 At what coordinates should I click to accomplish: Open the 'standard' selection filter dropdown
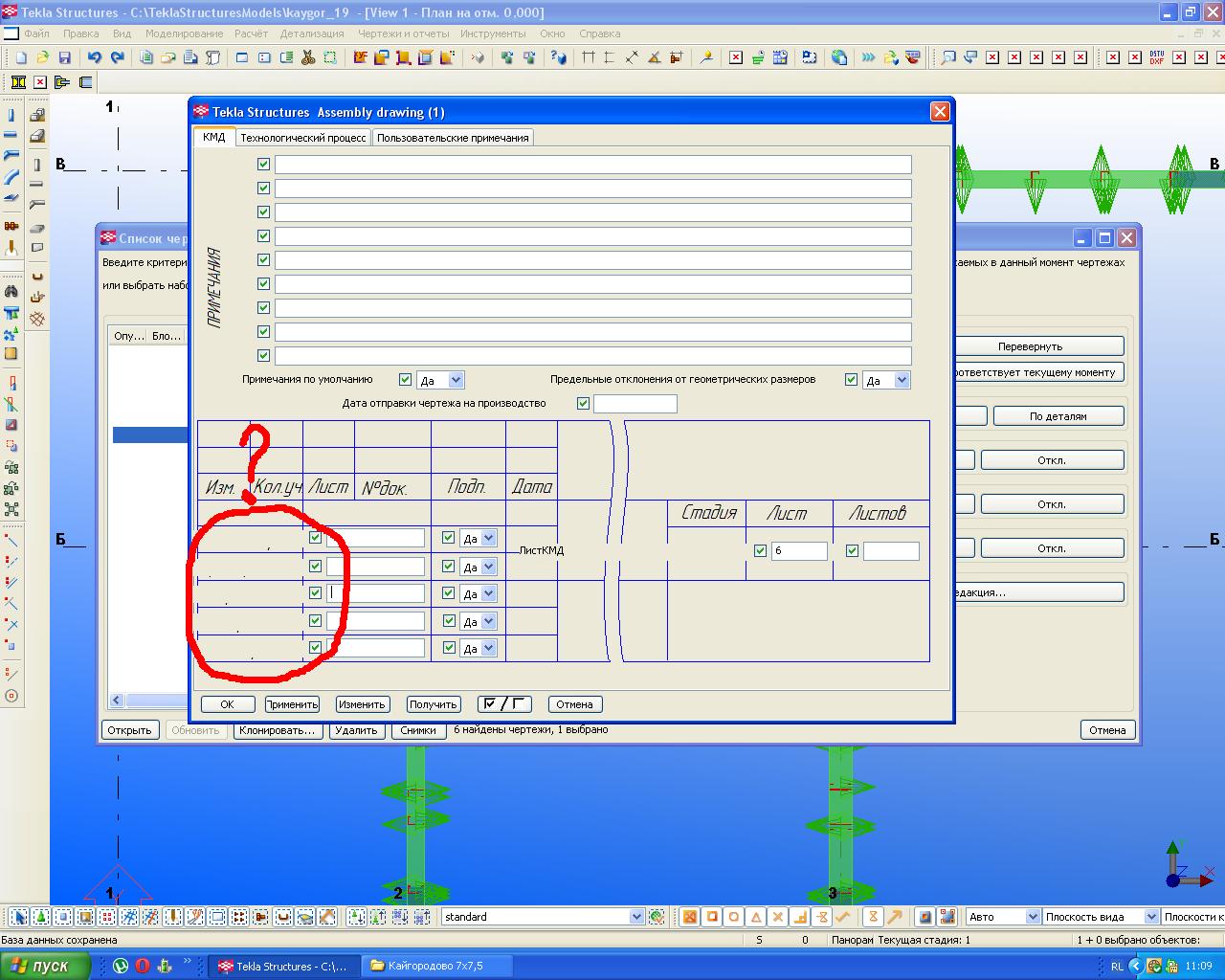[x=636, y=917]
